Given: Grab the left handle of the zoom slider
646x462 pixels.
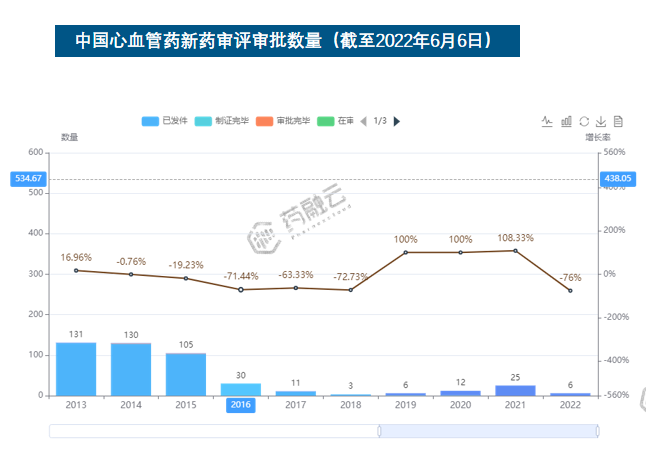Looking at the screenshot, I should pyautogui.click(x=379, y=431).
